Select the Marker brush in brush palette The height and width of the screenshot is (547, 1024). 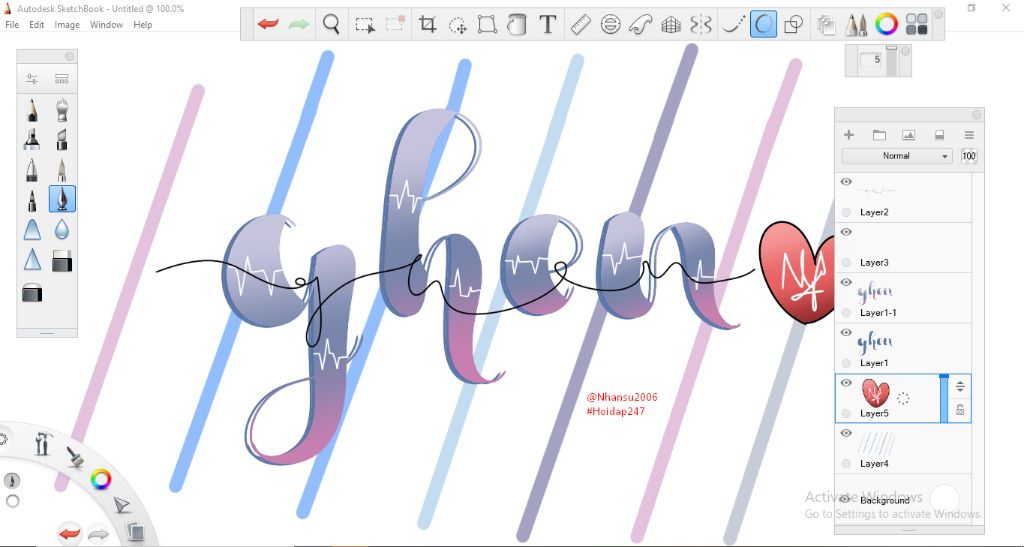point(32,140)
